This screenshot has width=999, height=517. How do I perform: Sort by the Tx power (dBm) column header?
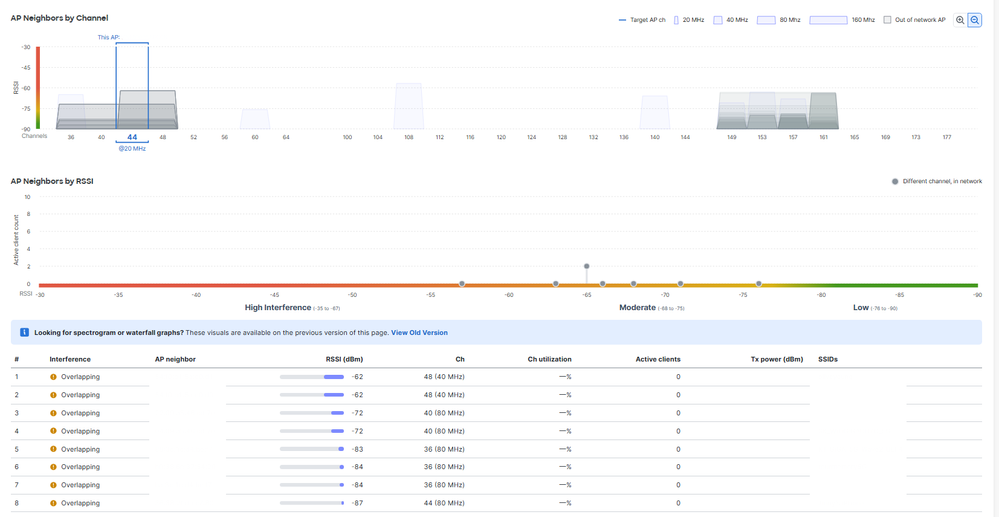pyautogui.click(x=777, y=359)
